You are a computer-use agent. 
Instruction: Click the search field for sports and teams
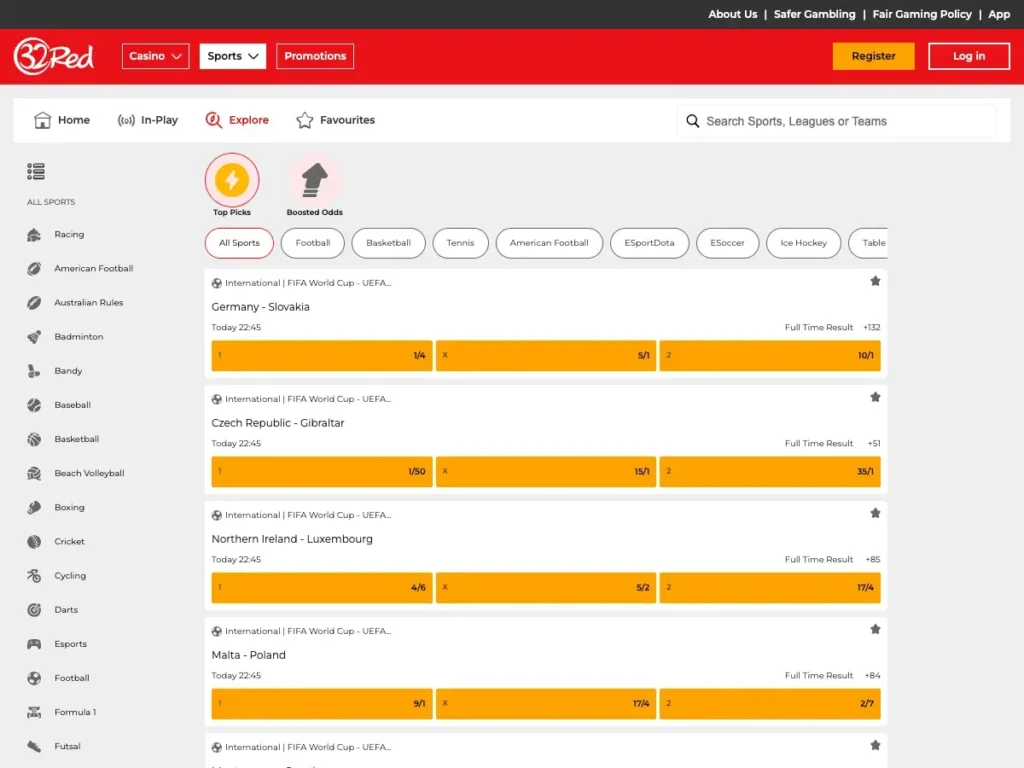(x=840, y=120)
